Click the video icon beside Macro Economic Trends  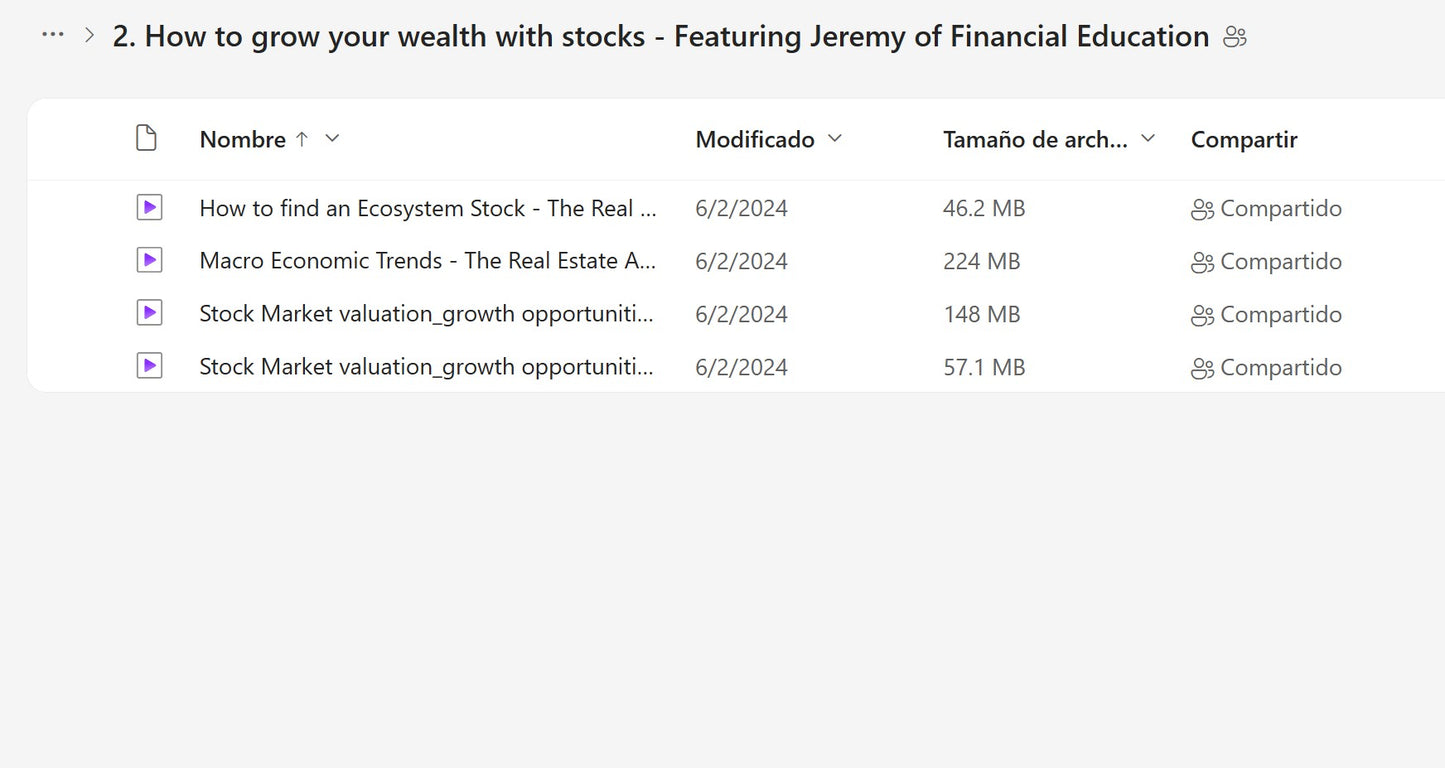pos(149,261)
